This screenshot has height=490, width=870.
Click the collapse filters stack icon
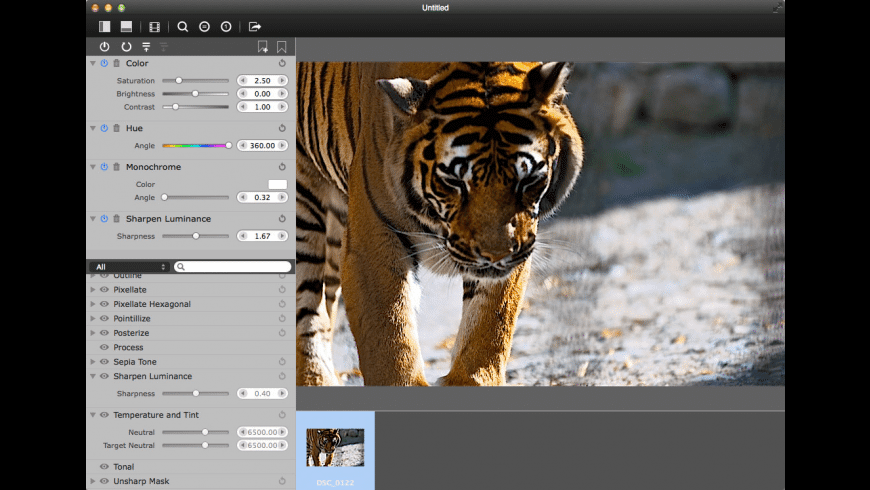pyautogui.click(x=146, y=47)
